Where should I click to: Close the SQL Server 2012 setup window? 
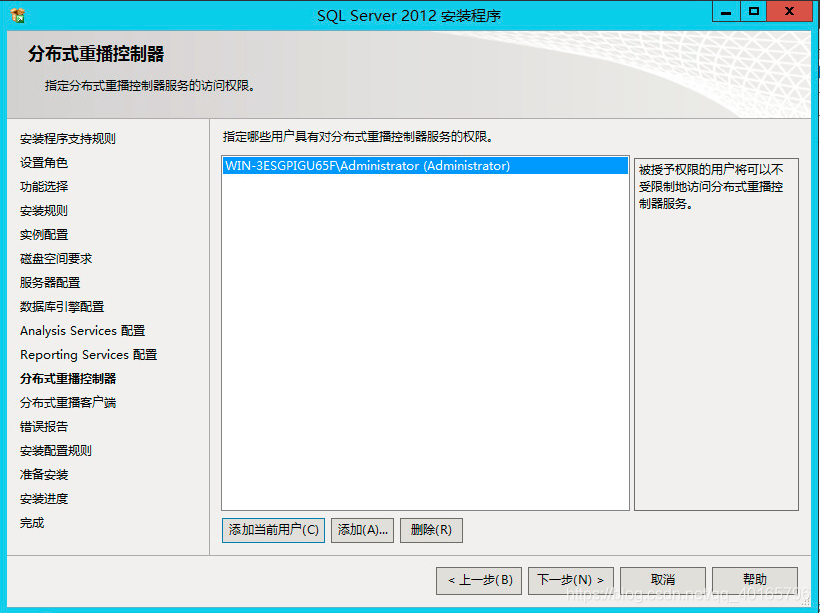point(789,12)
